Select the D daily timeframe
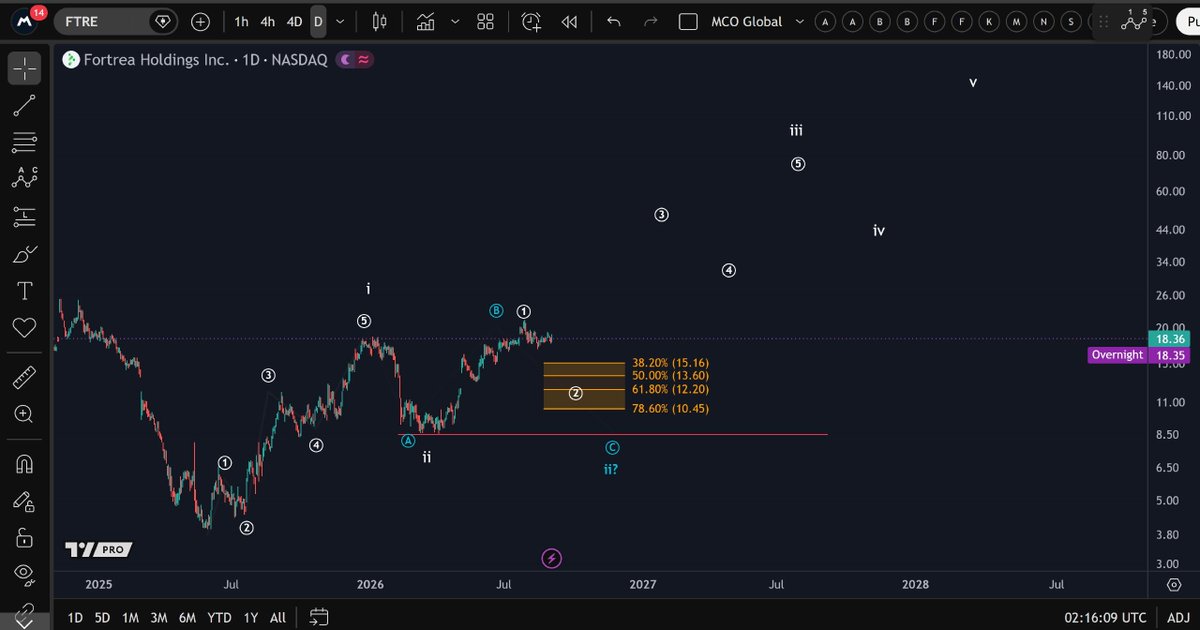The image size is (1200, 630). pyautogui.click(x=318, y=21)
